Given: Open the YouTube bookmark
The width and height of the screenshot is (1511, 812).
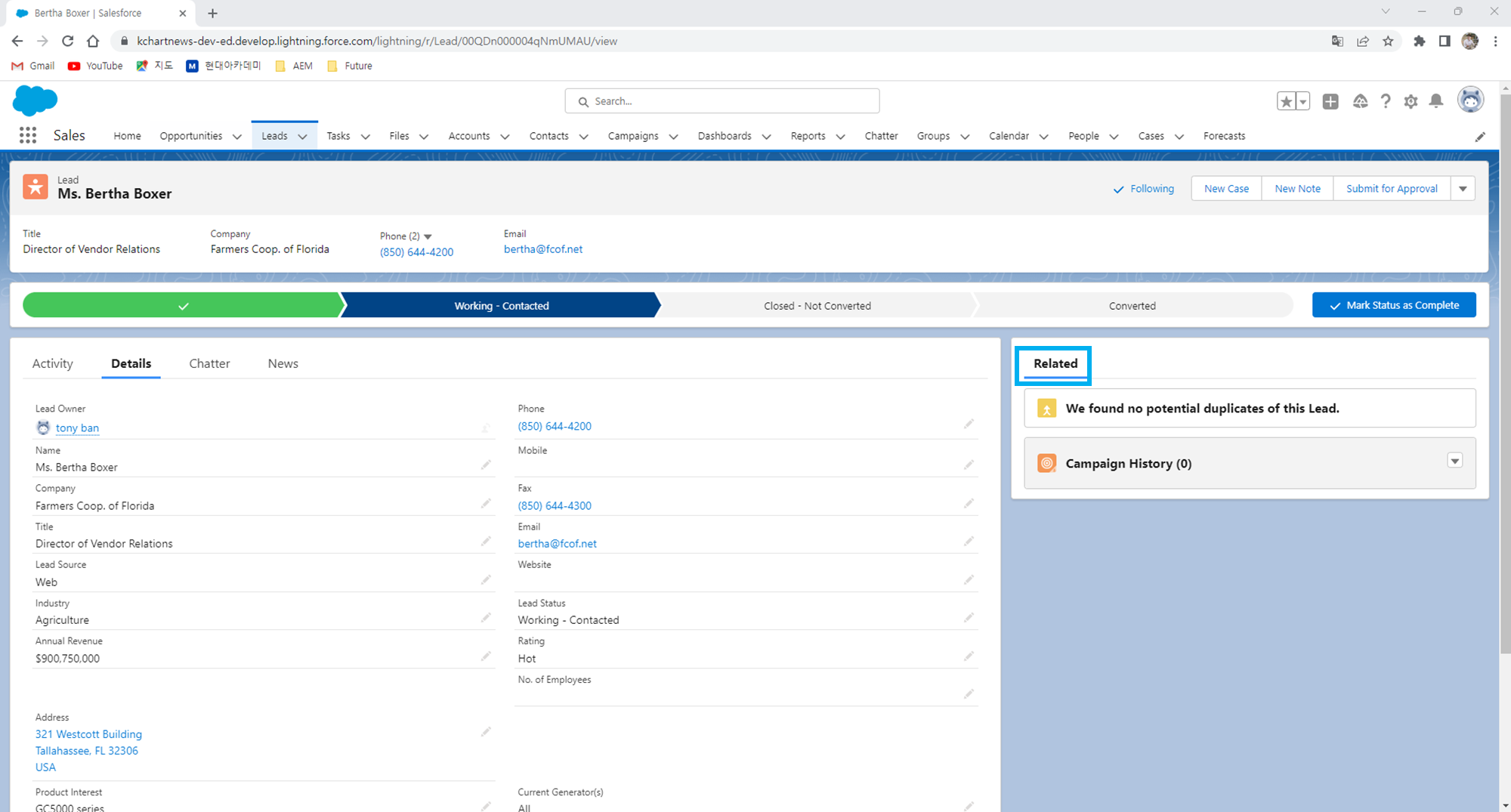Looking at the screenshot, I should pos(95,66).
